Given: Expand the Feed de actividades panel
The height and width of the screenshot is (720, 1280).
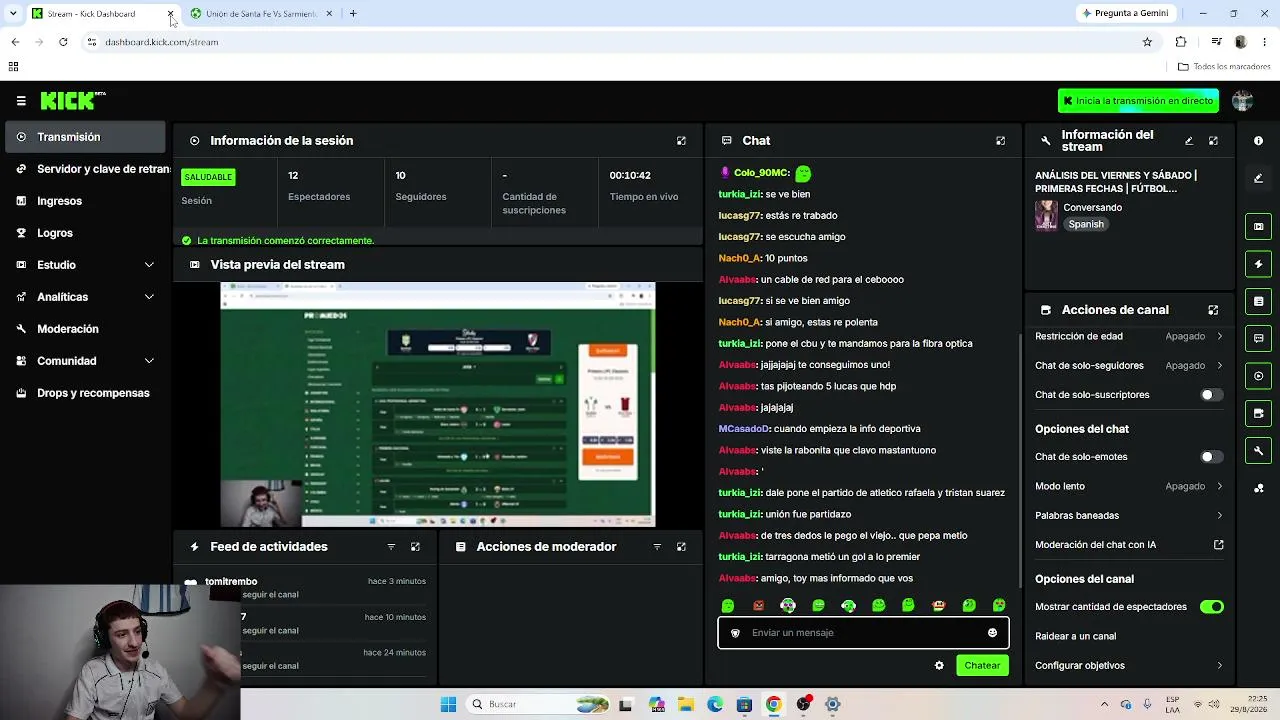Looking at the screenshot, I should tap(415, 547).
